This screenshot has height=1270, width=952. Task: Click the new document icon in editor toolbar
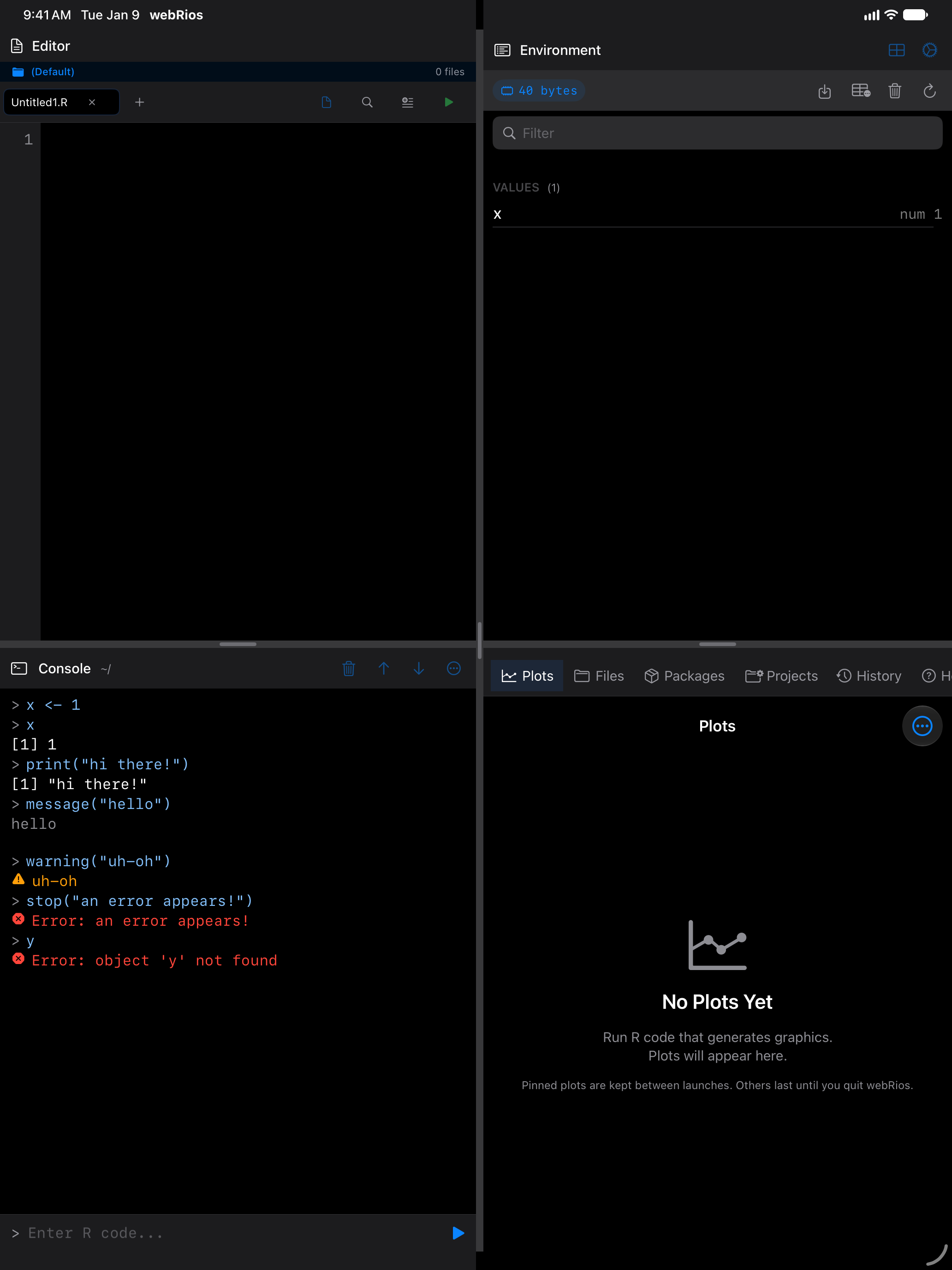click(327, 102)
